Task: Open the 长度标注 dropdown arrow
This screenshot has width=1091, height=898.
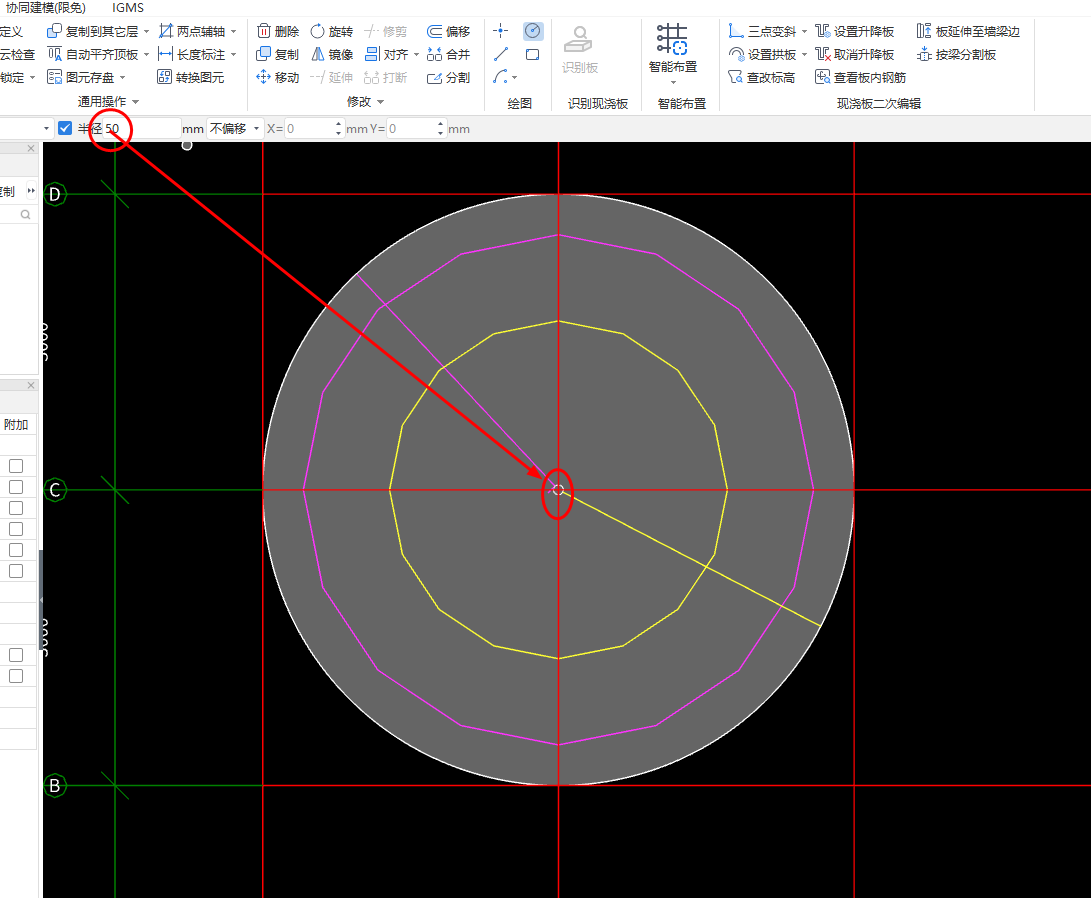Action: (234, 54)
